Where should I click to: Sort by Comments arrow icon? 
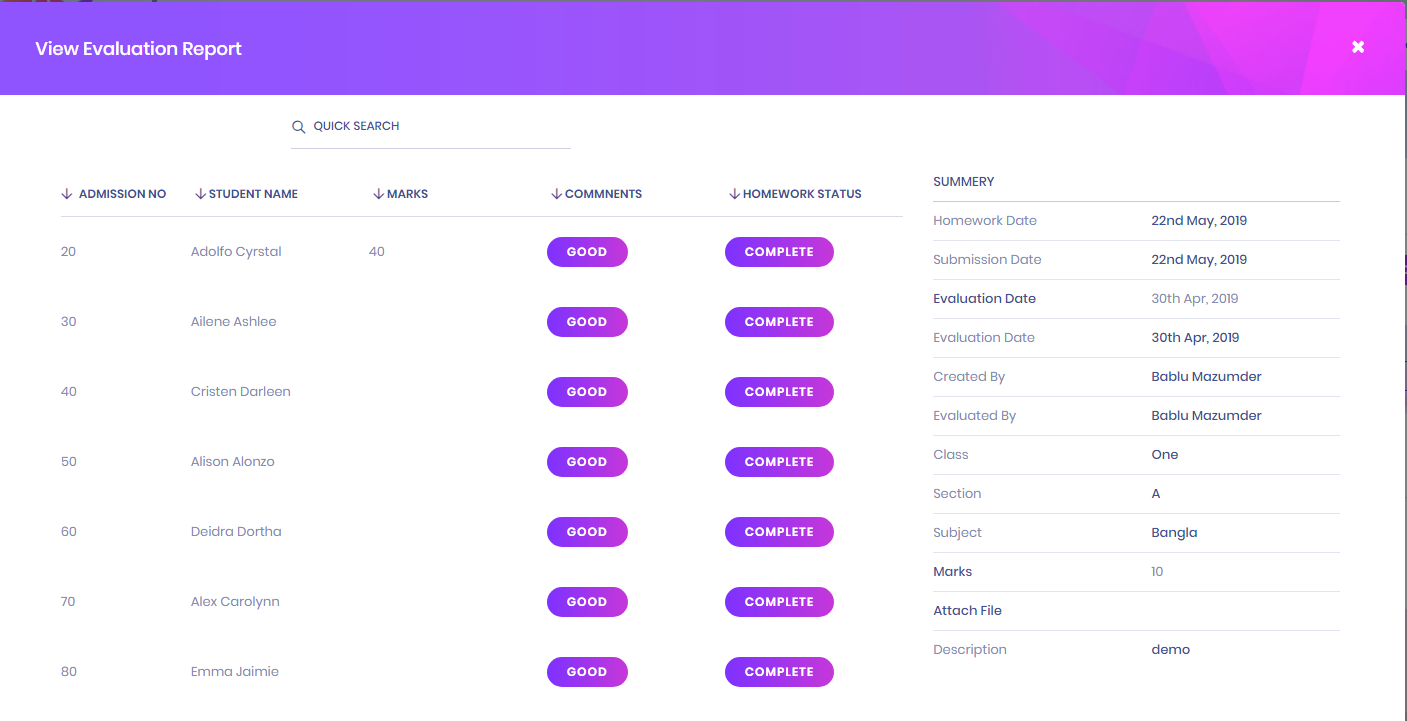(x=556, y=194)
